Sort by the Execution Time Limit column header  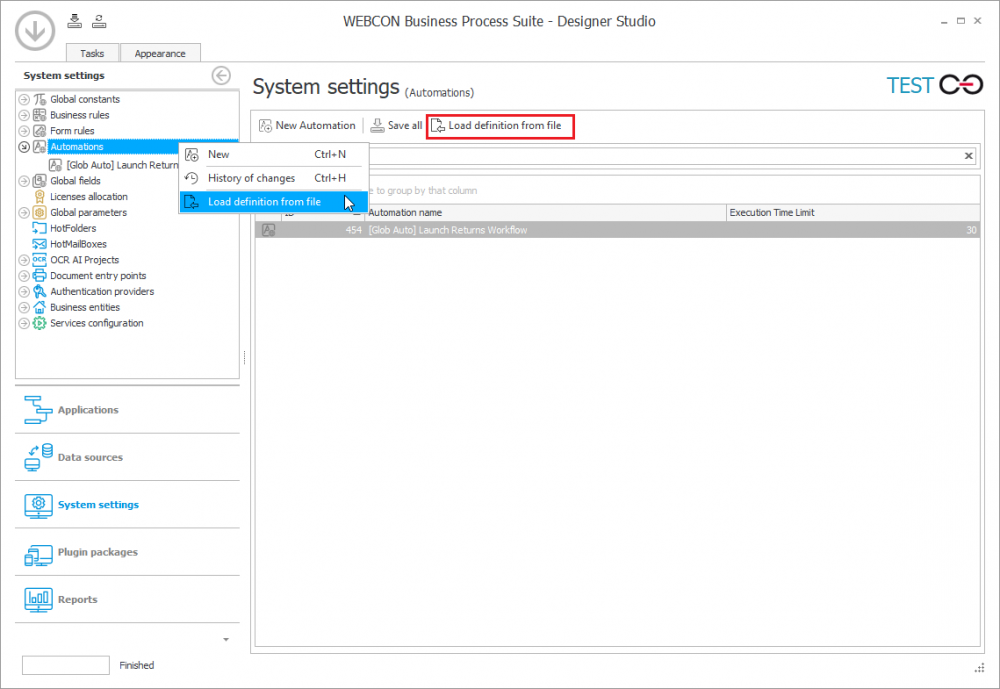[x=853, y=212]
